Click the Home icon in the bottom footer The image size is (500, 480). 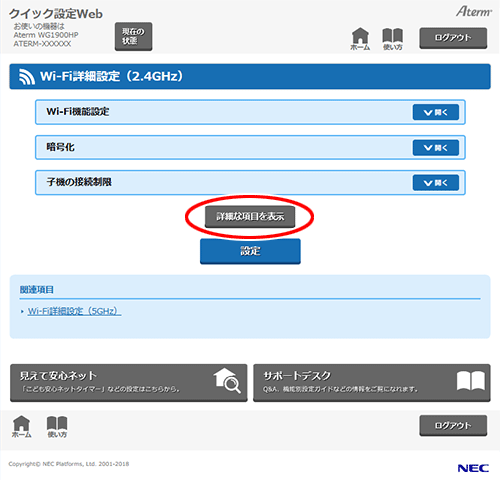tap(22, 426)
